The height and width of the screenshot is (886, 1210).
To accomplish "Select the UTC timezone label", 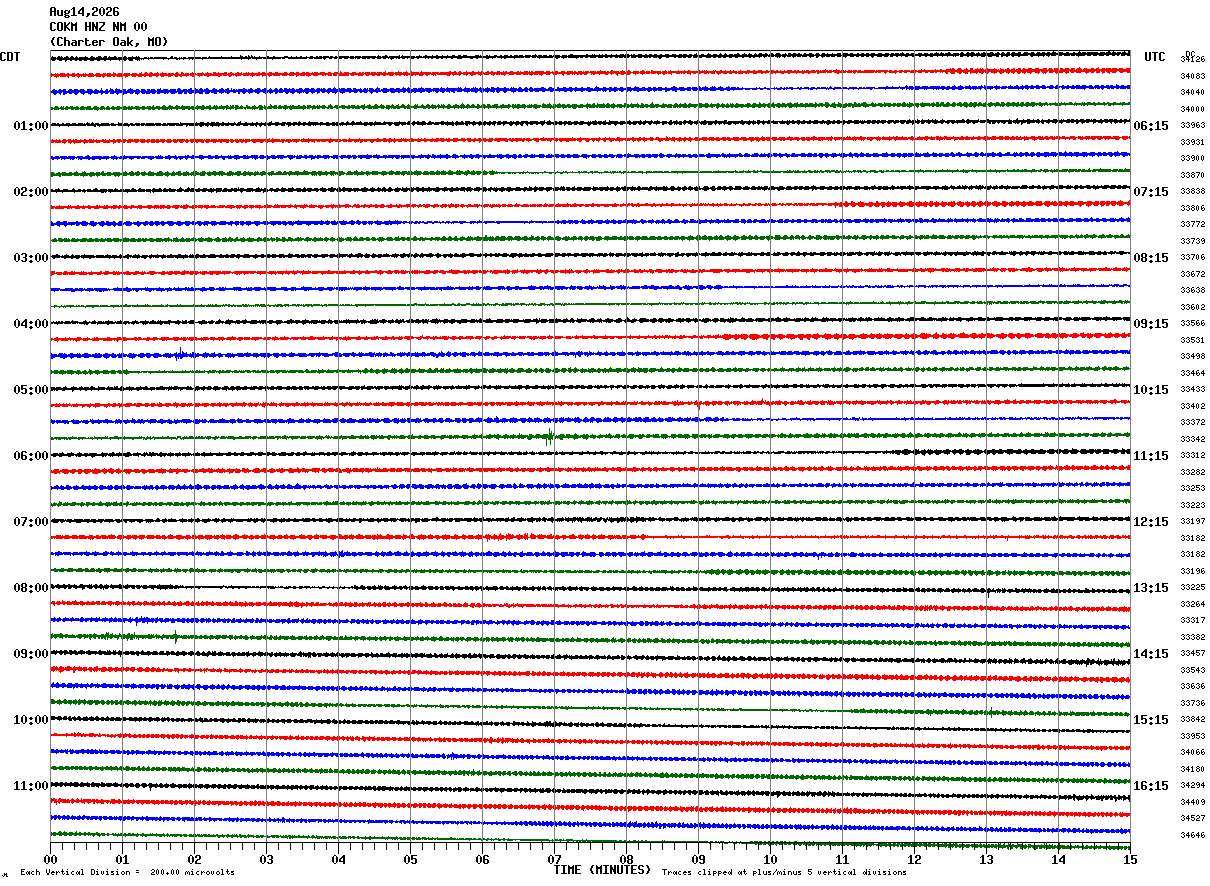I will pos(1155,57).
